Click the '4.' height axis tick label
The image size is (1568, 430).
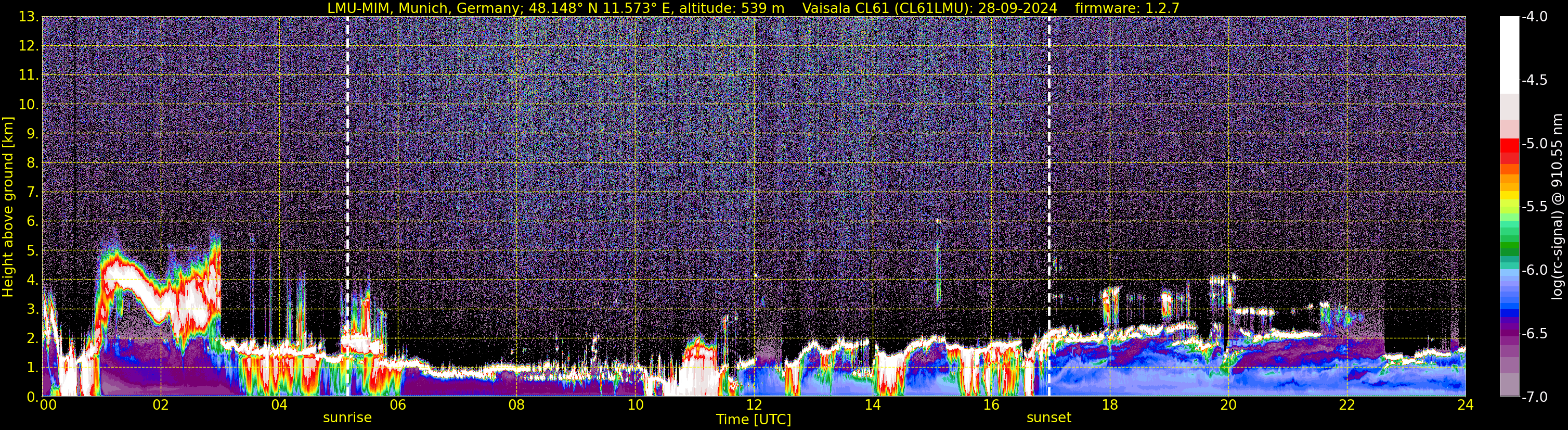[32, 280]
